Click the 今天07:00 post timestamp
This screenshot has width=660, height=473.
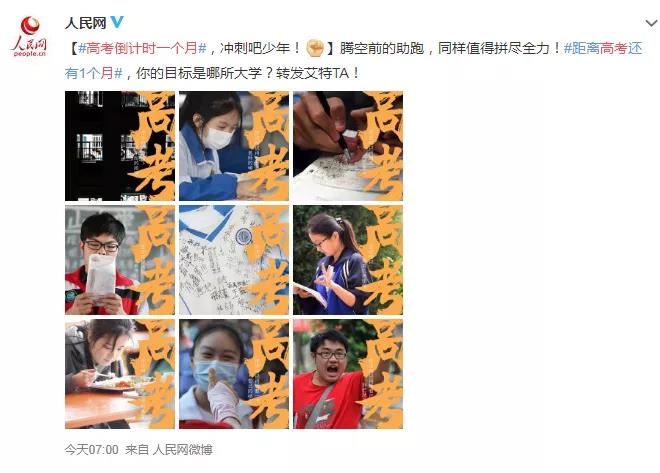click(91, 450)
